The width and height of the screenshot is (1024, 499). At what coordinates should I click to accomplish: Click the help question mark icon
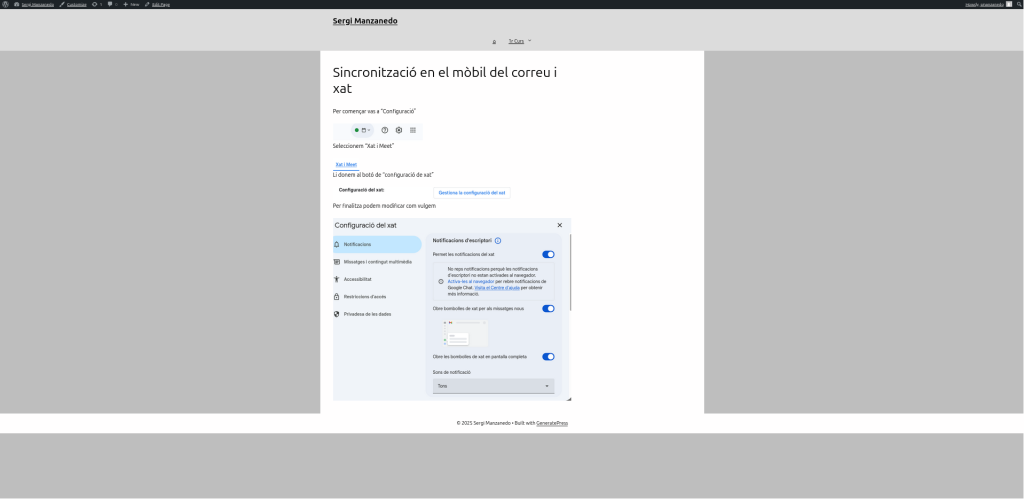coord(385,130)
